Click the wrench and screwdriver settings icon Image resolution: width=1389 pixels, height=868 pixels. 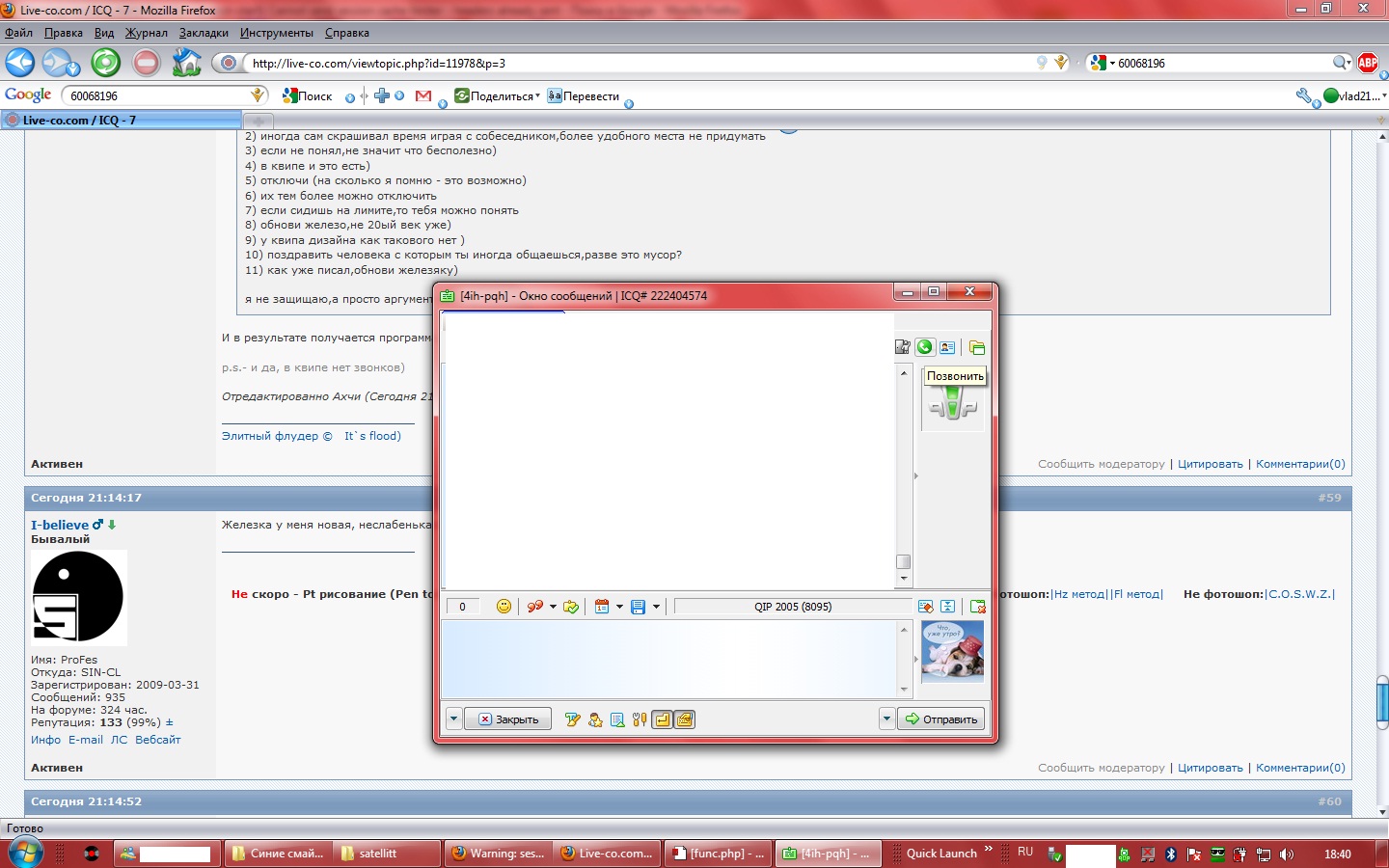click(640, 719)
